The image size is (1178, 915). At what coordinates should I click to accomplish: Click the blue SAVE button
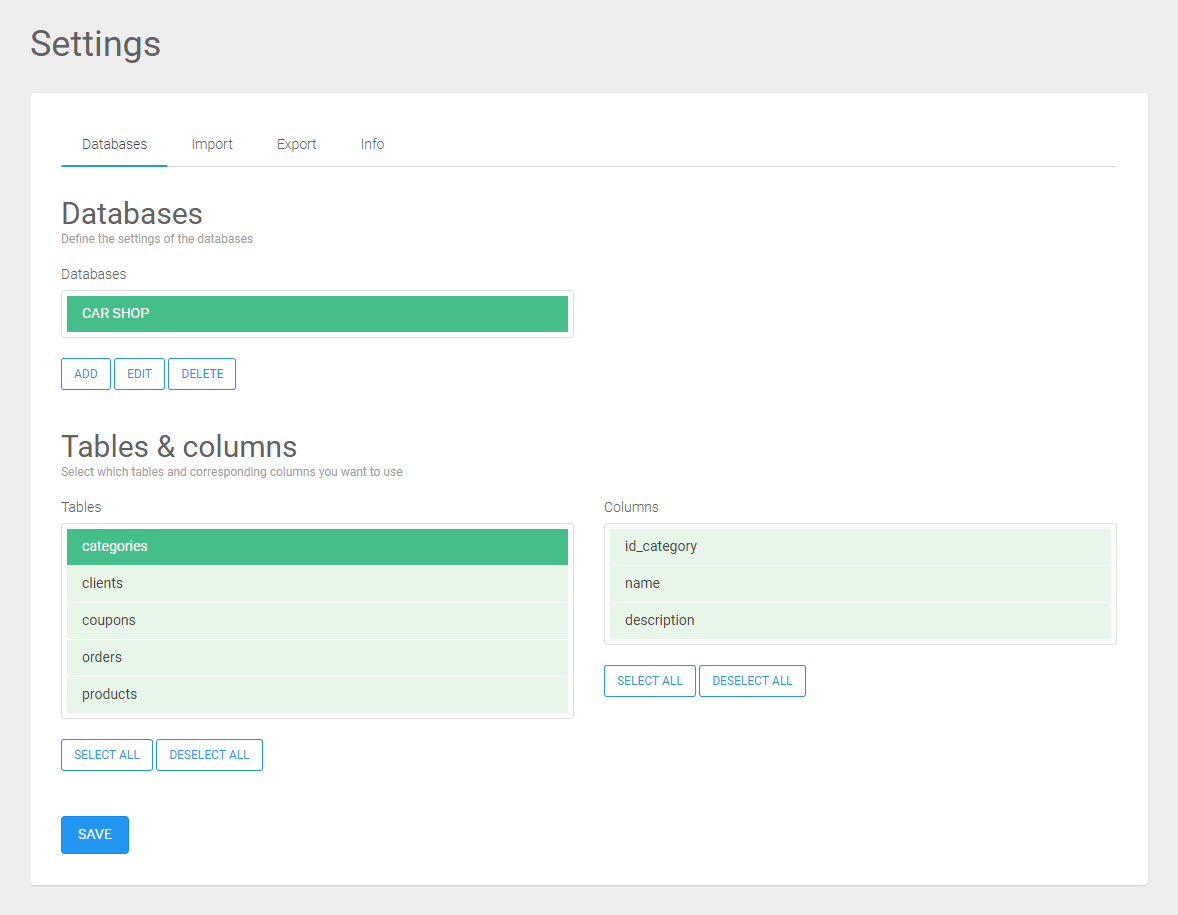(x=95, y=835)
